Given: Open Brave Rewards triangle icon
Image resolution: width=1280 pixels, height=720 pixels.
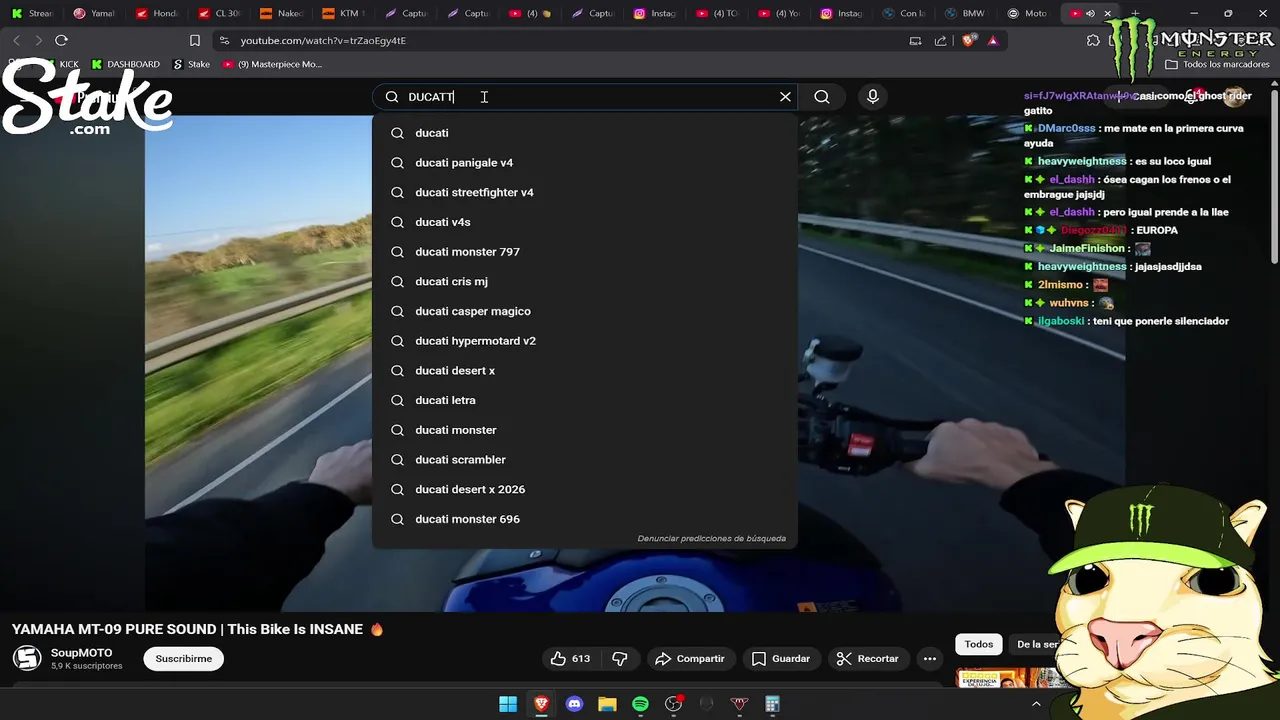Looking at the screenshot, I should pyautogui.click(x=992, y=40).
